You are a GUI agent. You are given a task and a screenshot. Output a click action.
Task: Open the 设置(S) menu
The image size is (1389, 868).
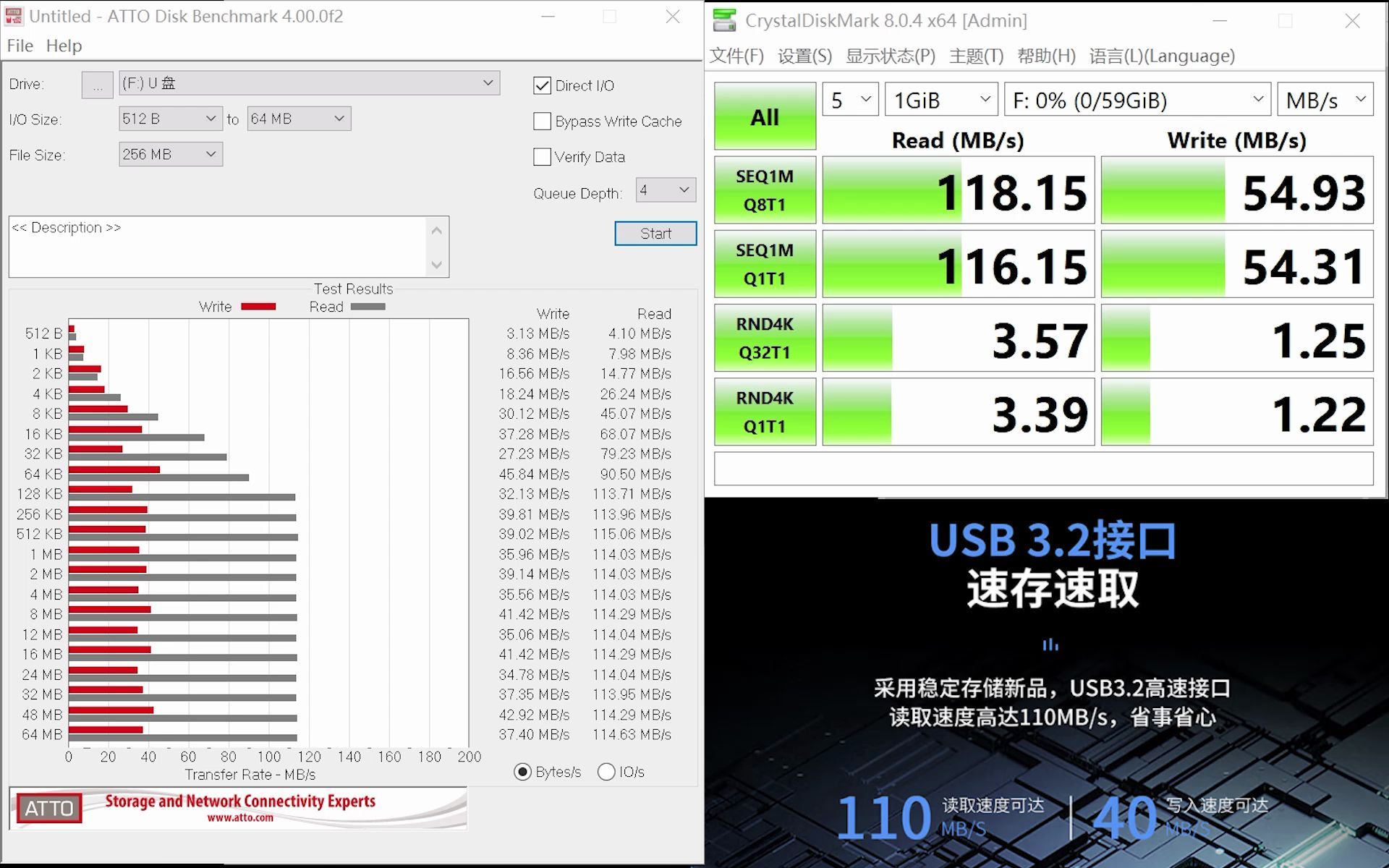(804, 56)
